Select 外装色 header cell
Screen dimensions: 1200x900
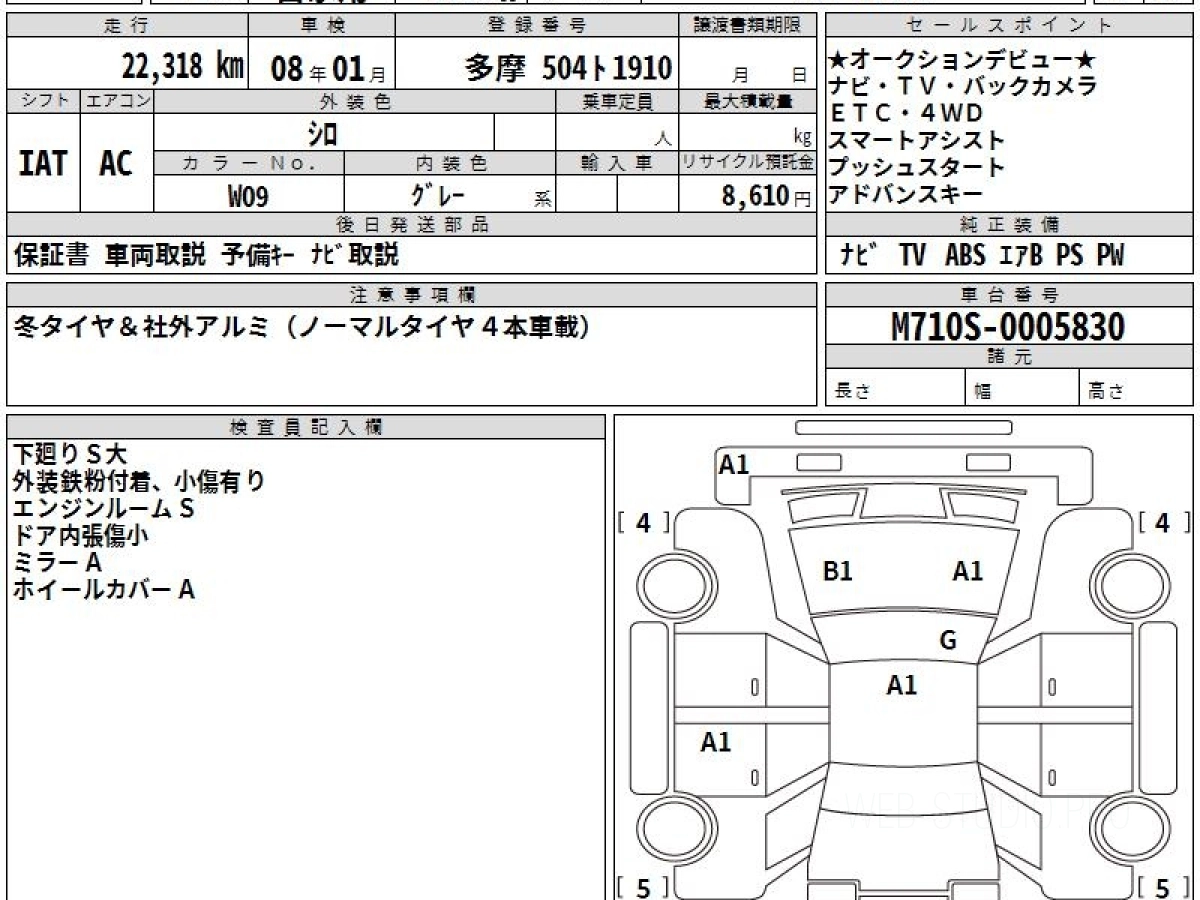pyautogui.click(x=355, y=101)
